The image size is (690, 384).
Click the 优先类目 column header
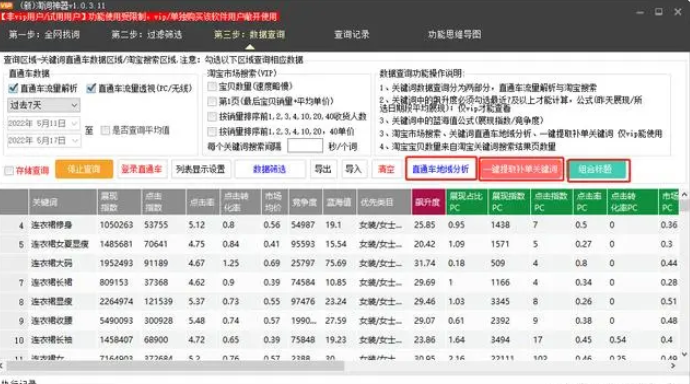click(384, 202)
